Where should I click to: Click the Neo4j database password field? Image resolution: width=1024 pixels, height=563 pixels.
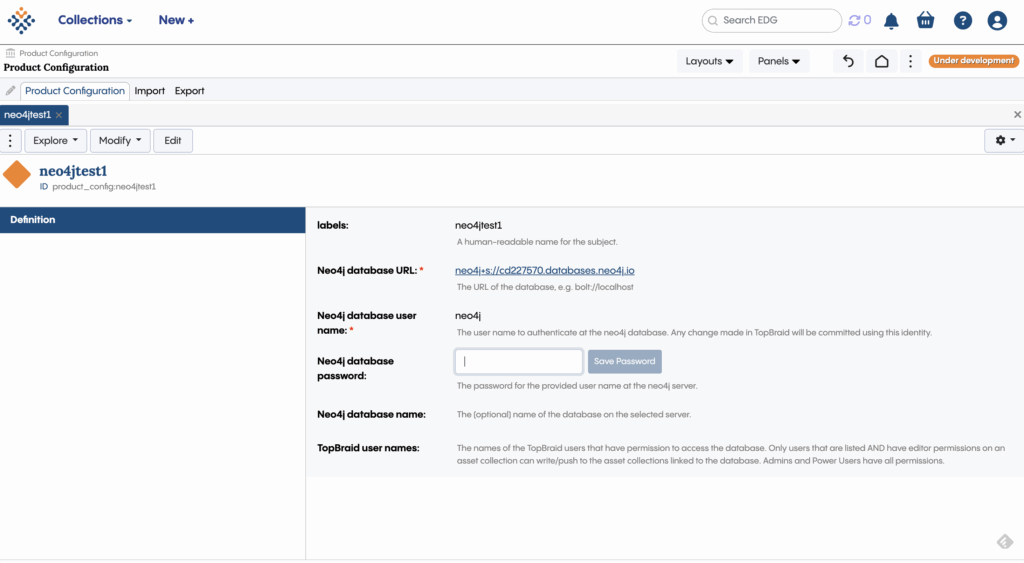(x=519, y=361)
